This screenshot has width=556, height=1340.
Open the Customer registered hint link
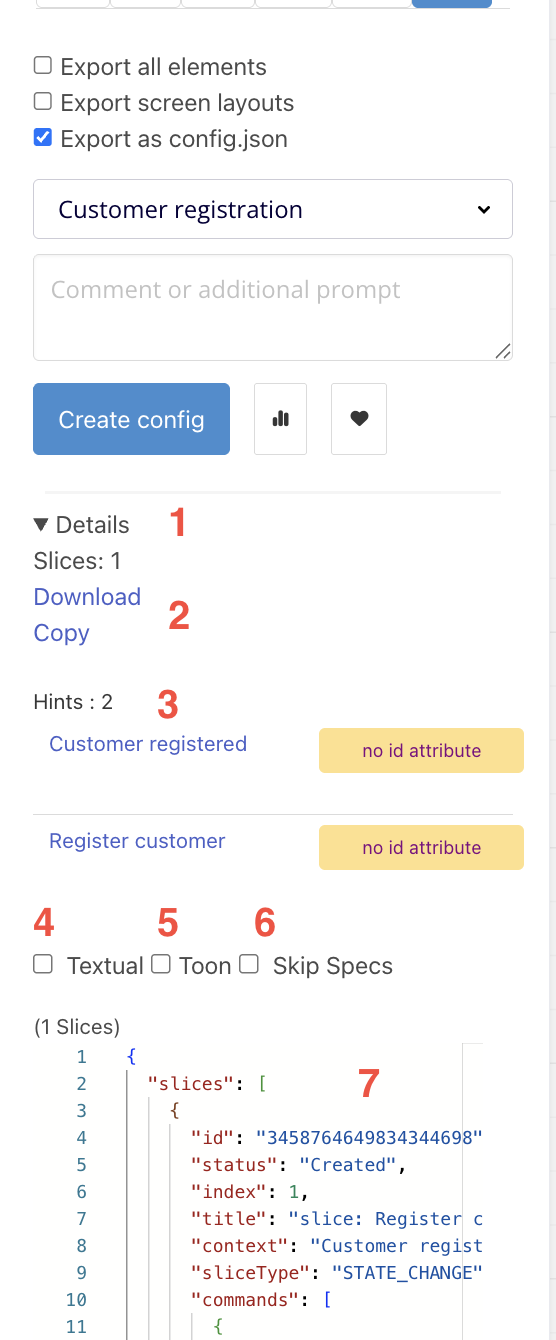click(x=148, y=744)
